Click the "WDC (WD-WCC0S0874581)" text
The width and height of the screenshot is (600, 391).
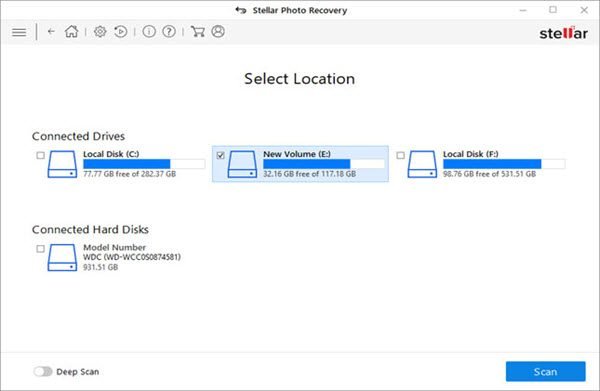click(x=132, y=257)
